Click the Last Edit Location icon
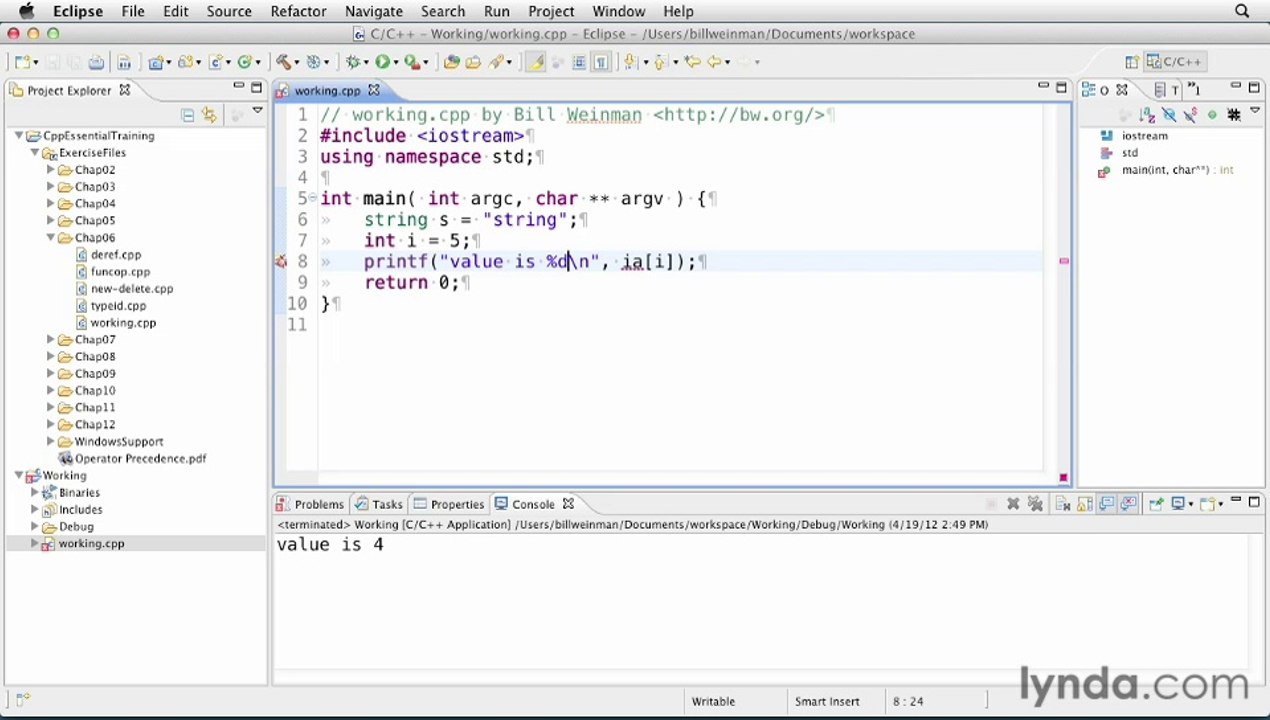Screen dimensions: 1270x720 (692, 62)
